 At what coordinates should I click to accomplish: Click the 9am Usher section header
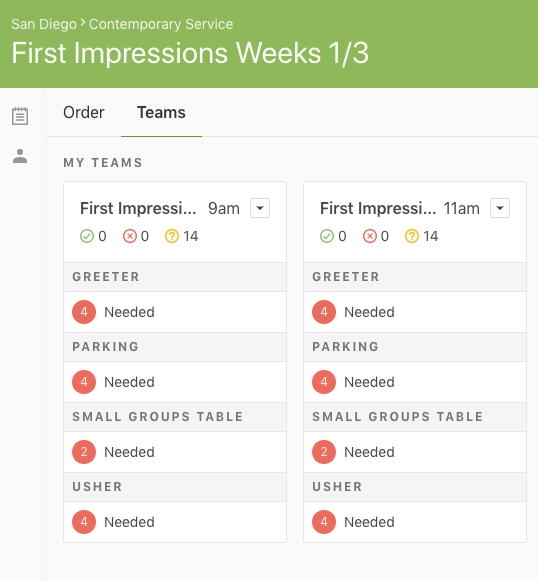[x=175, y=487]
